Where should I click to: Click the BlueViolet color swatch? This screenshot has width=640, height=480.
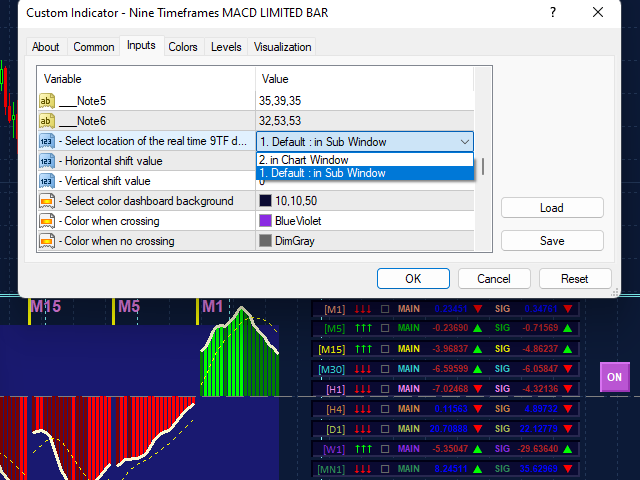tap(266, 221)
